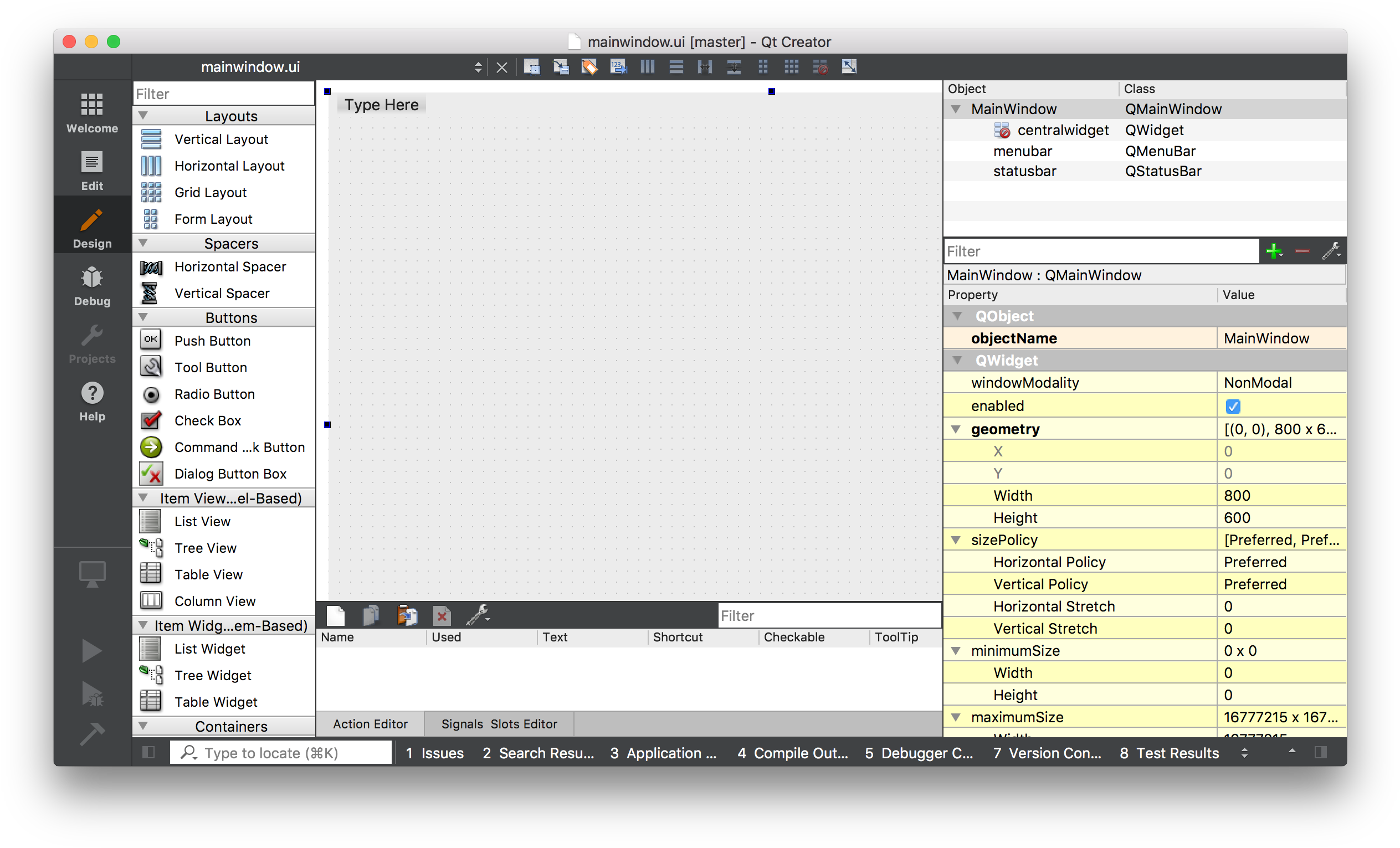The image size is (1400, 848).
Task: Add a dynamic property with the plus button
Action: tap(1274, 250)
